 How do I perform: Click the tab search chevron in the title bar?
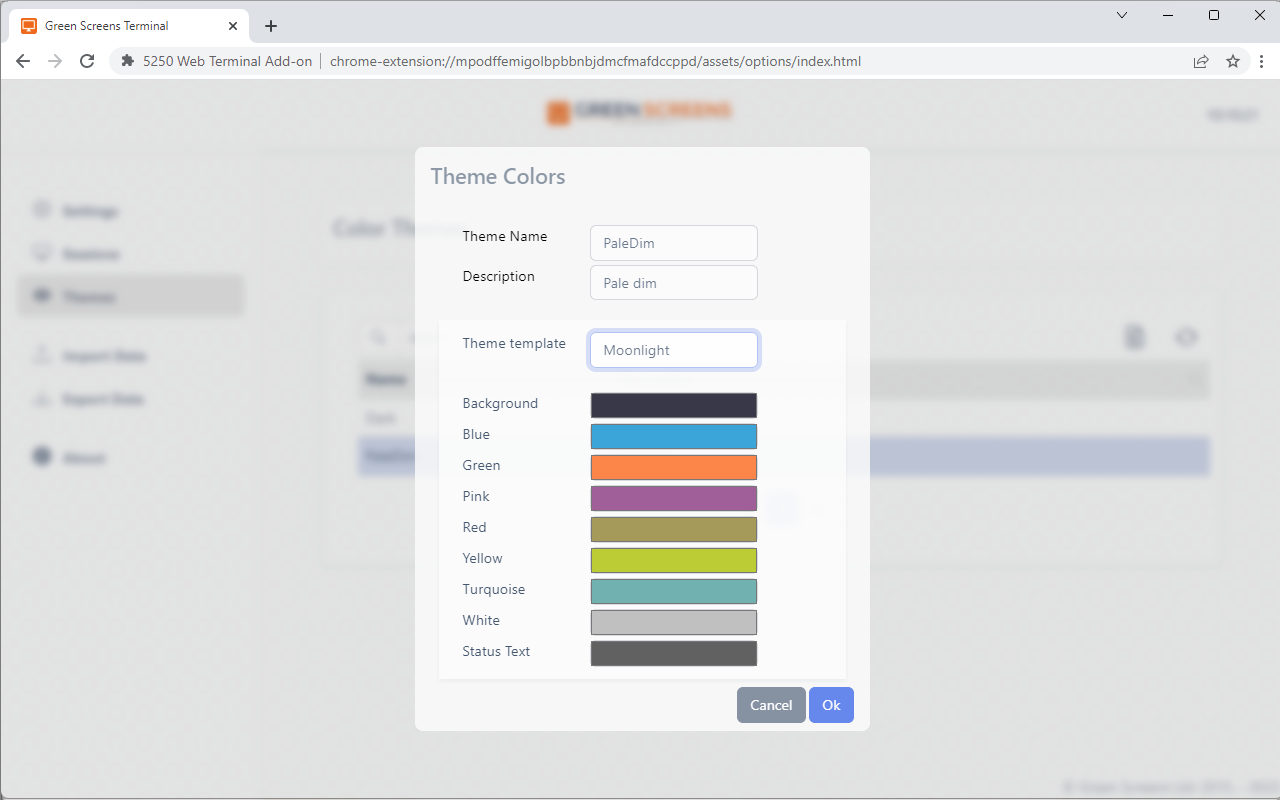coord(1122,15)
